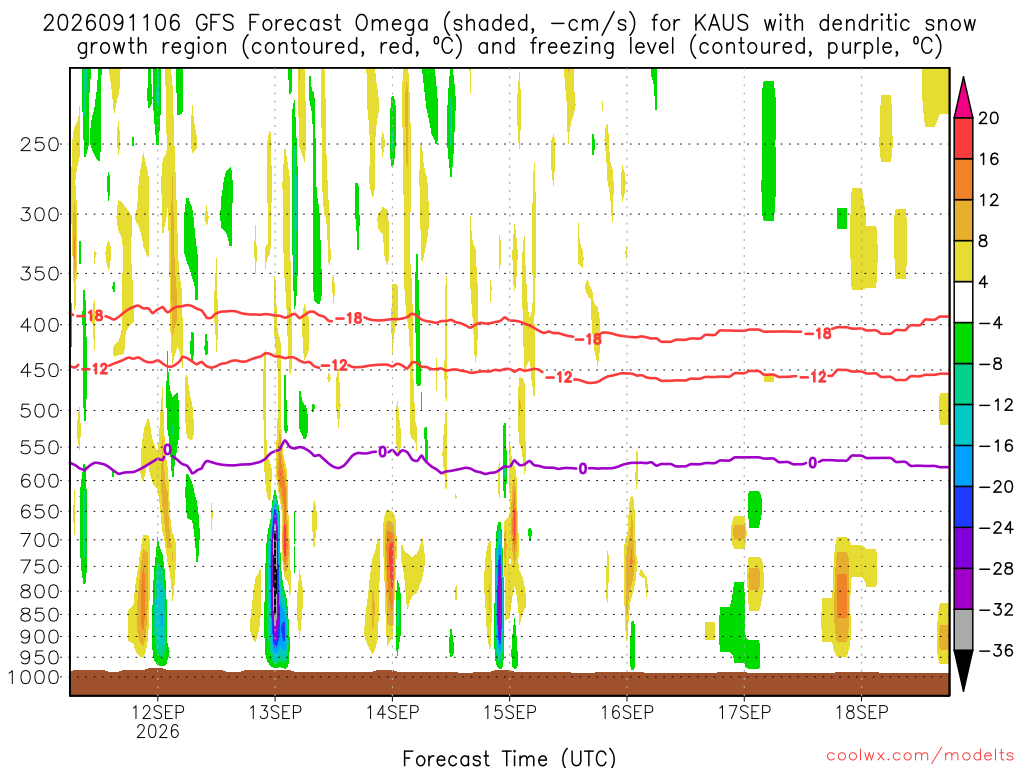Click the cyan colorbar segment between -12 and -16

click(963, 425)
